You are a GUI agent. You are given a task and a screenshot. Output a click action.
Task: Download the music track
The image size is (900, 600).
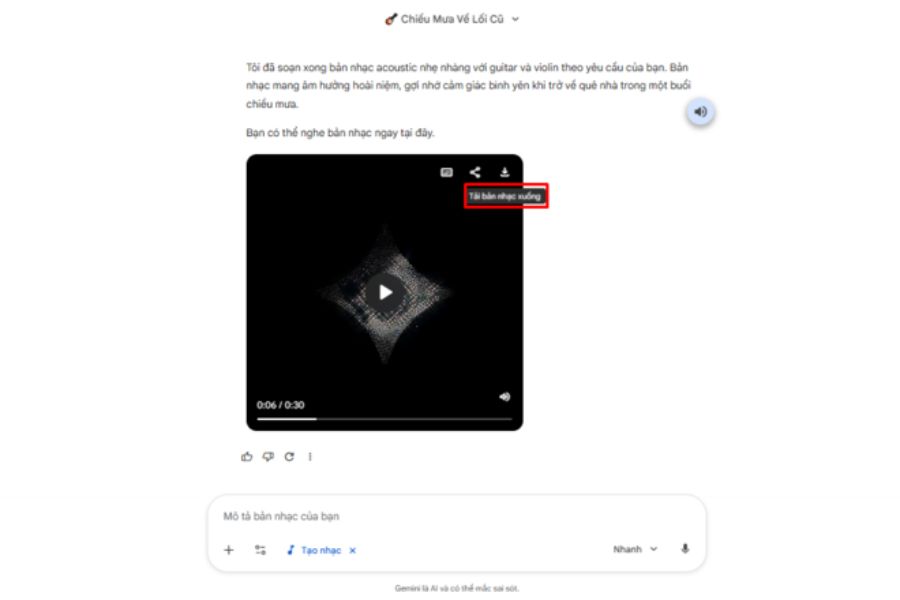click(x=504, y=172)
